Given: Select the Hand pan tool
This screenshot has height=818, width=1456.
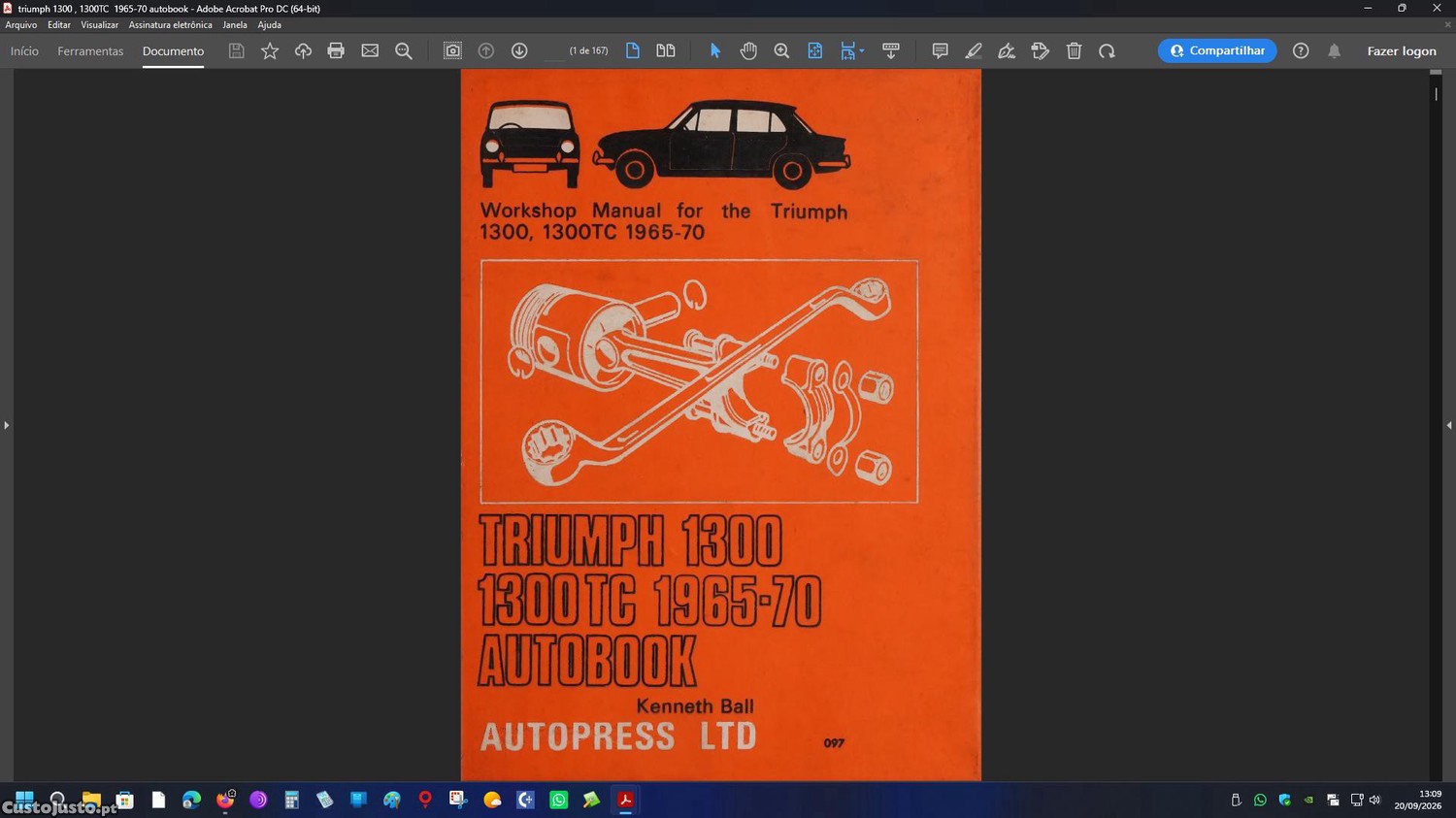Looking at the screenshot, I should click(748, 50).
